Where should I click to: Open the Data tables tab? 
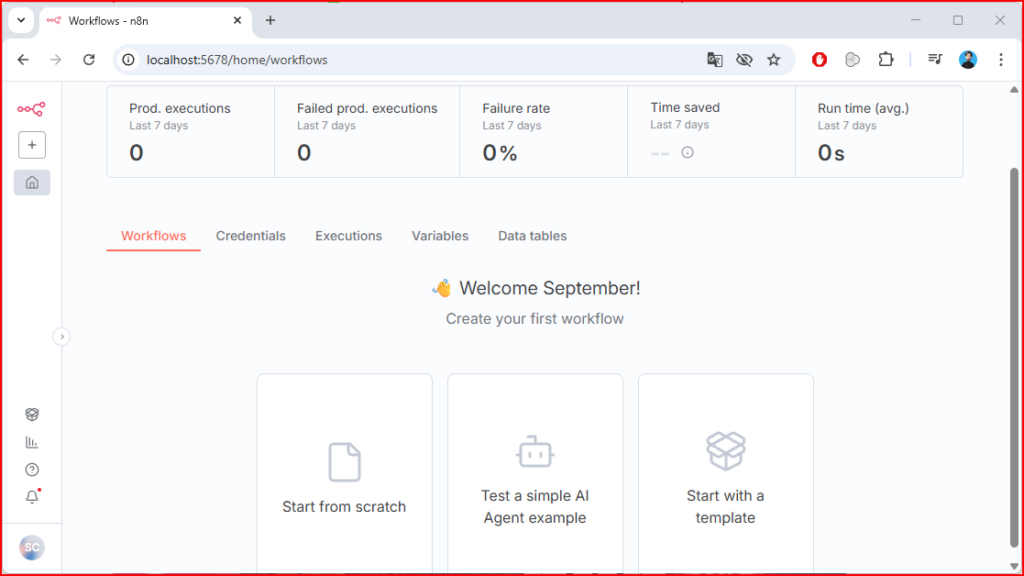point(532,236)
